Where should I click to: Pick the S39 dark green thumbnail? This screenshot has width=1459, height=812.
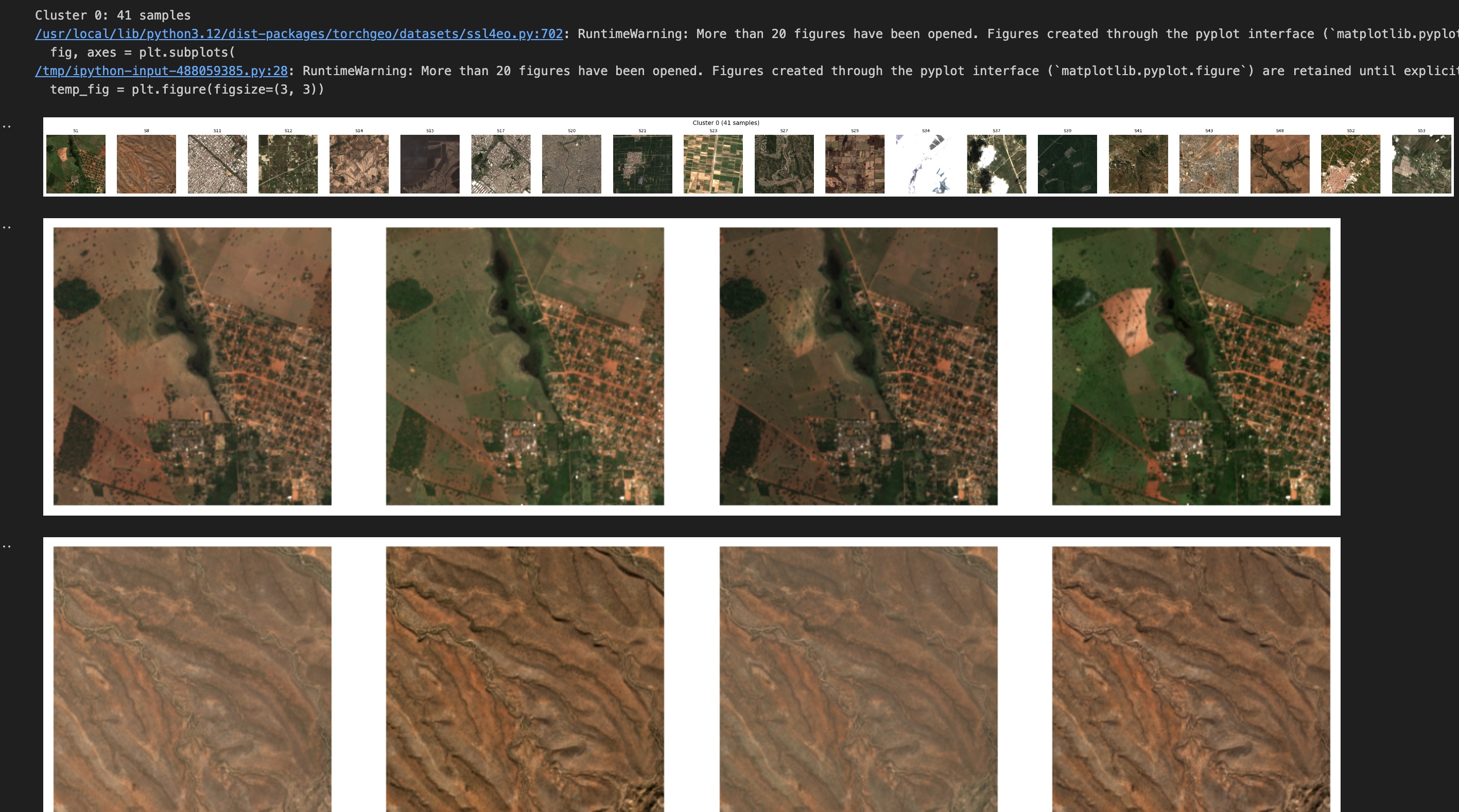coord(1067,164)
